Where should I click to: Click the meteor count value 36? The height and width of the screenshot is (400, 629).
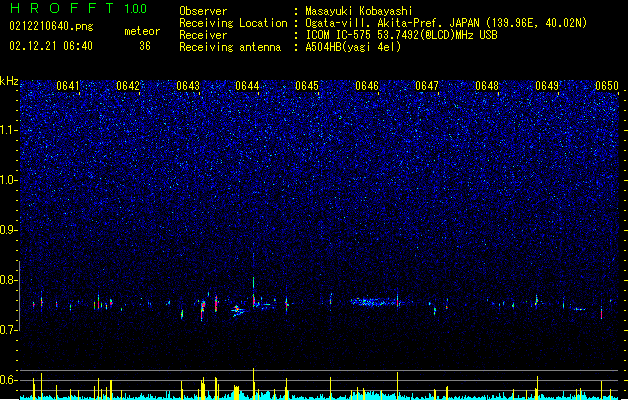pyautogui.click(x=145, y=46)
